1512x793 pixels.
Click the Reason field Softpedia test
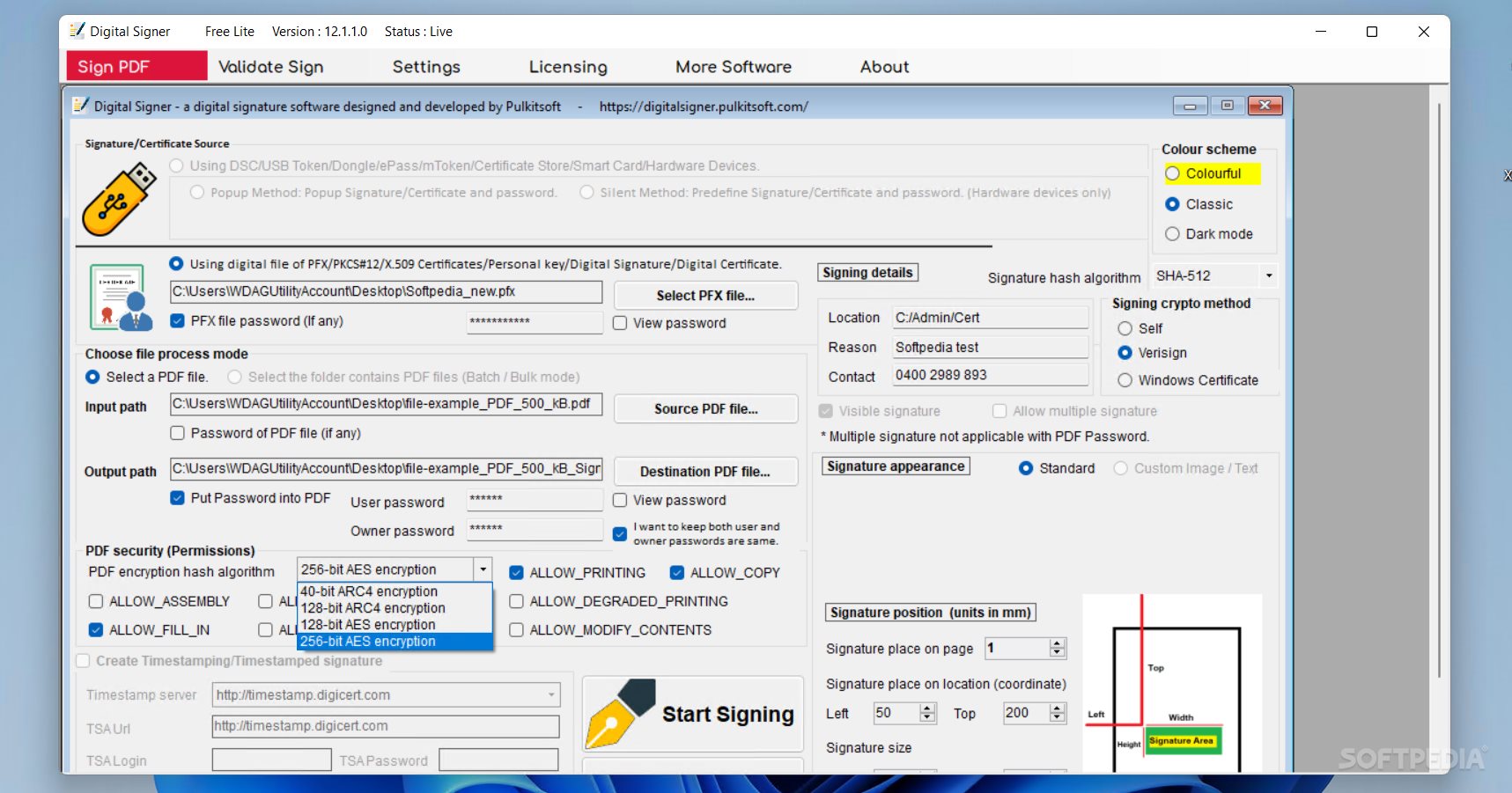click(991, 348)
